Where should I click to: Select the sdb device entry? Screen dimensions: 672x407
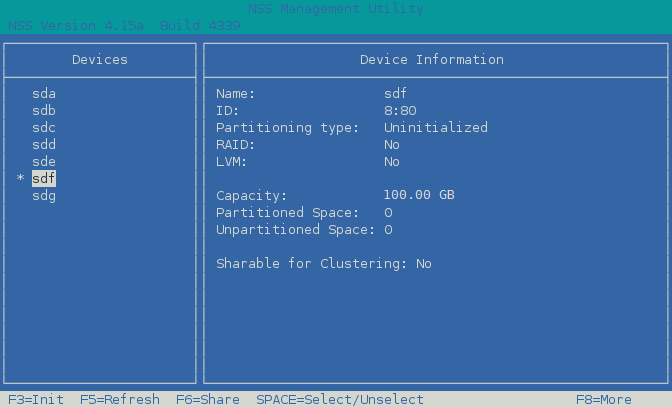pyautogui.click(x=44, y=111)
